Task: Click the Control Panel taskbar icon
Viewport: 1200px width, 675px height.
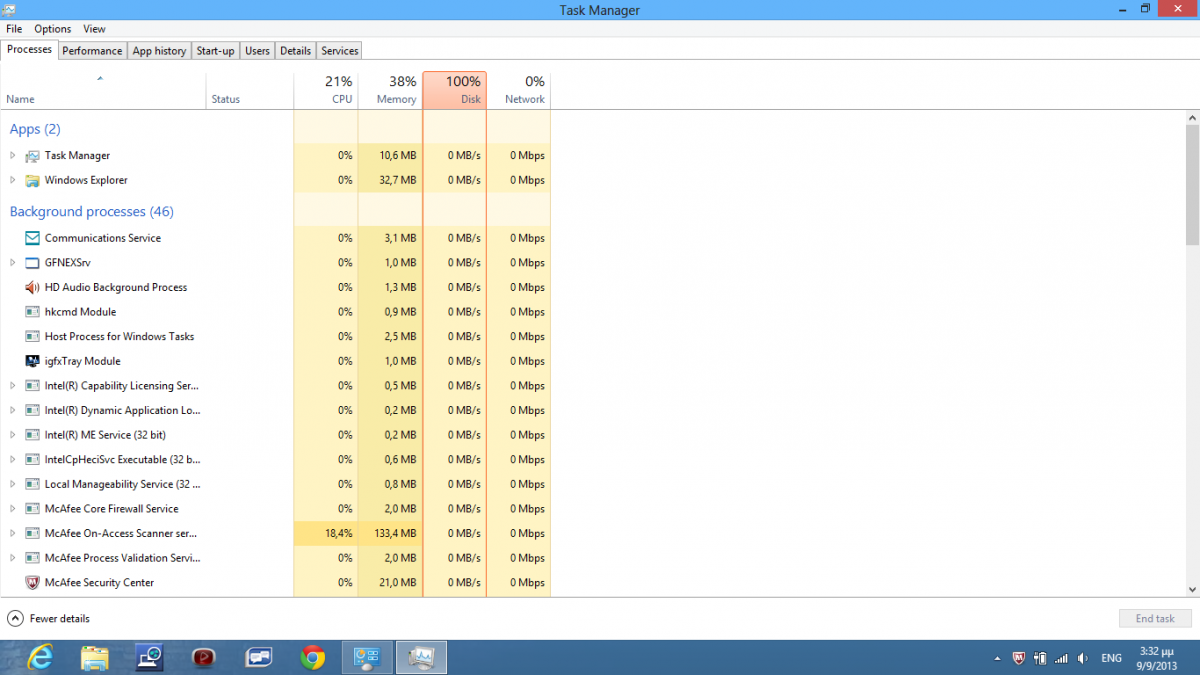Action: [367, 657]
